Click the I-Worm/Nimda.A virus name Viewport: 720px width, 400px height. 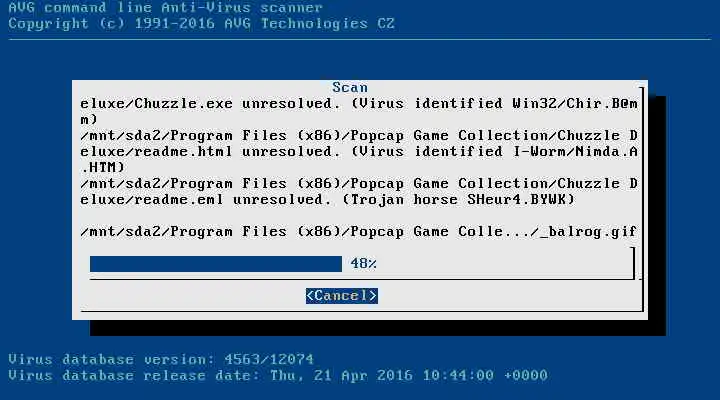pos(575,152)
